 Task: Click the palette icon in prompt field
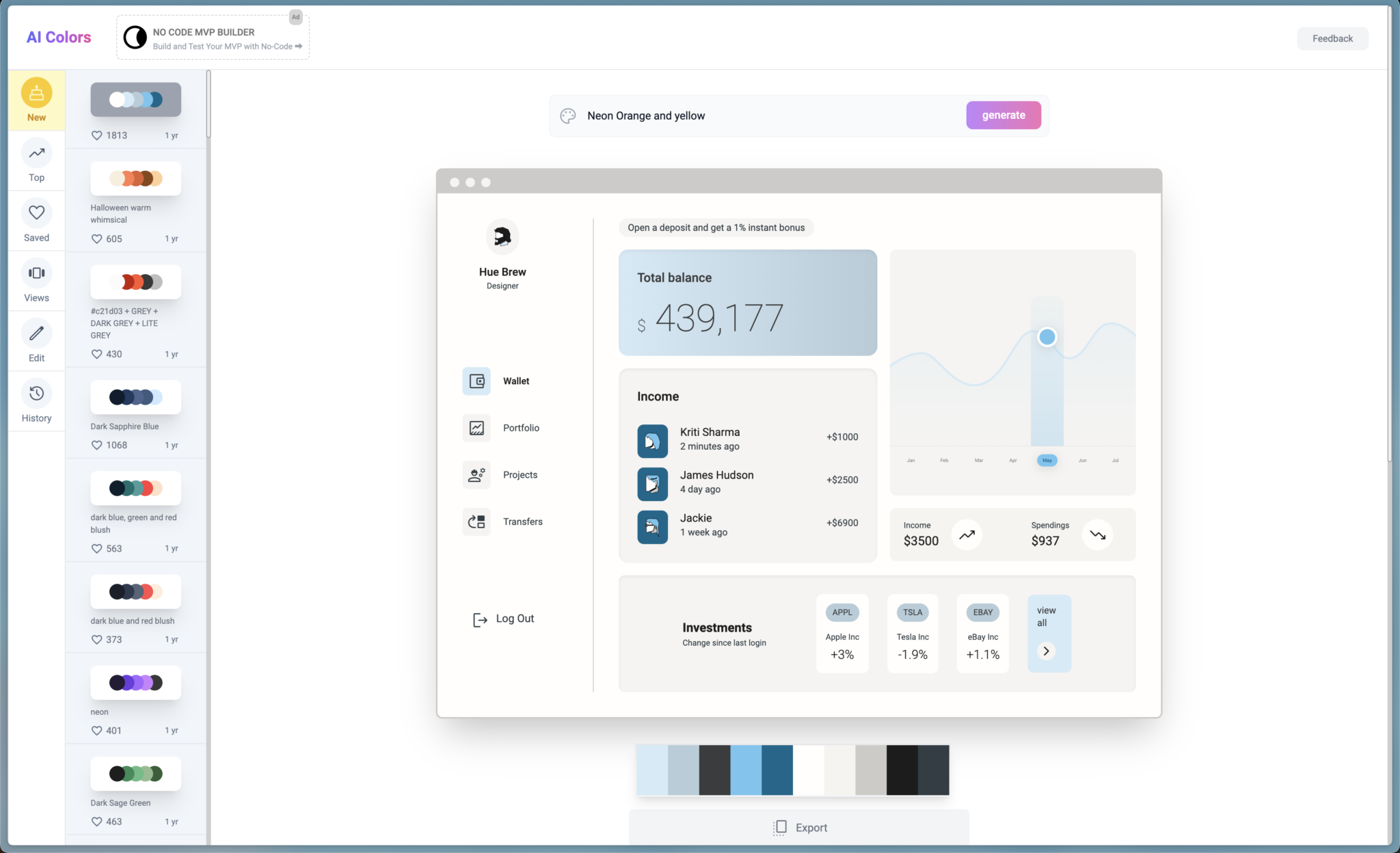pos(567,116)
